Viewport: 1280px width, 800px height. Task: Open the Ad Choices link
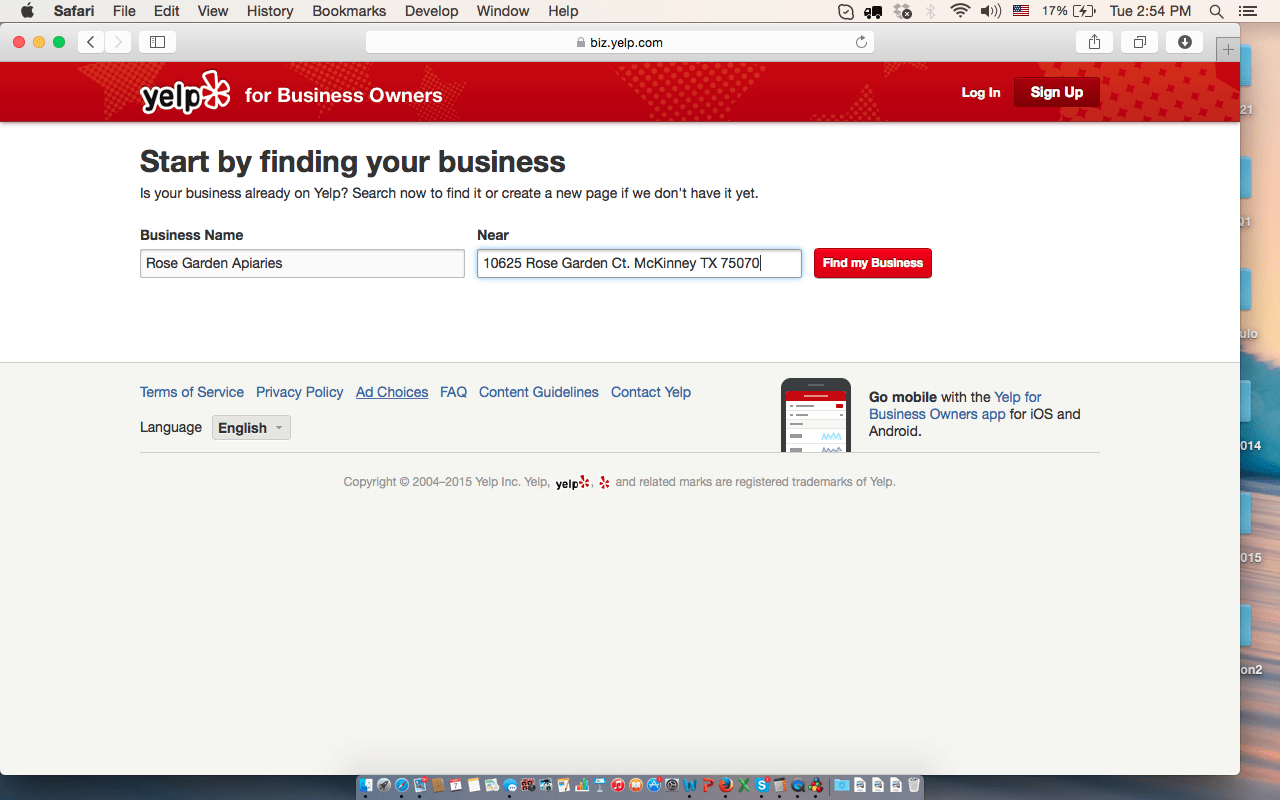tap(392, 392)
